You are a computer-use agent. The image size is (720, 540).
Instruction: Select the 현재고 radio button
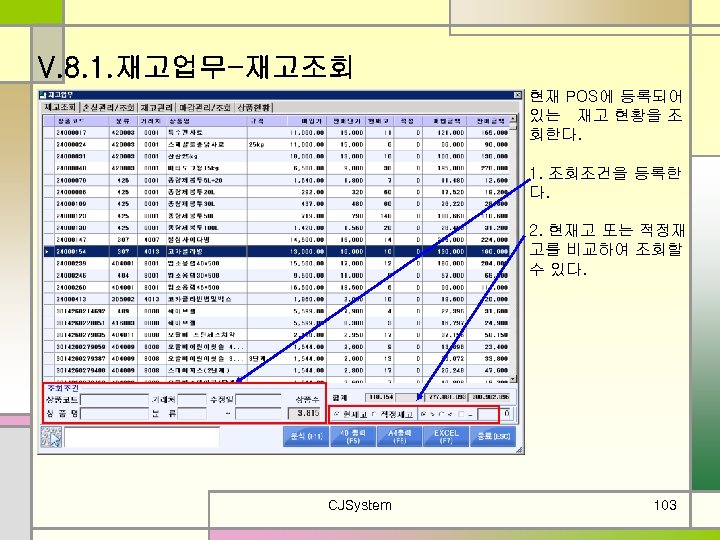(337, 414)
